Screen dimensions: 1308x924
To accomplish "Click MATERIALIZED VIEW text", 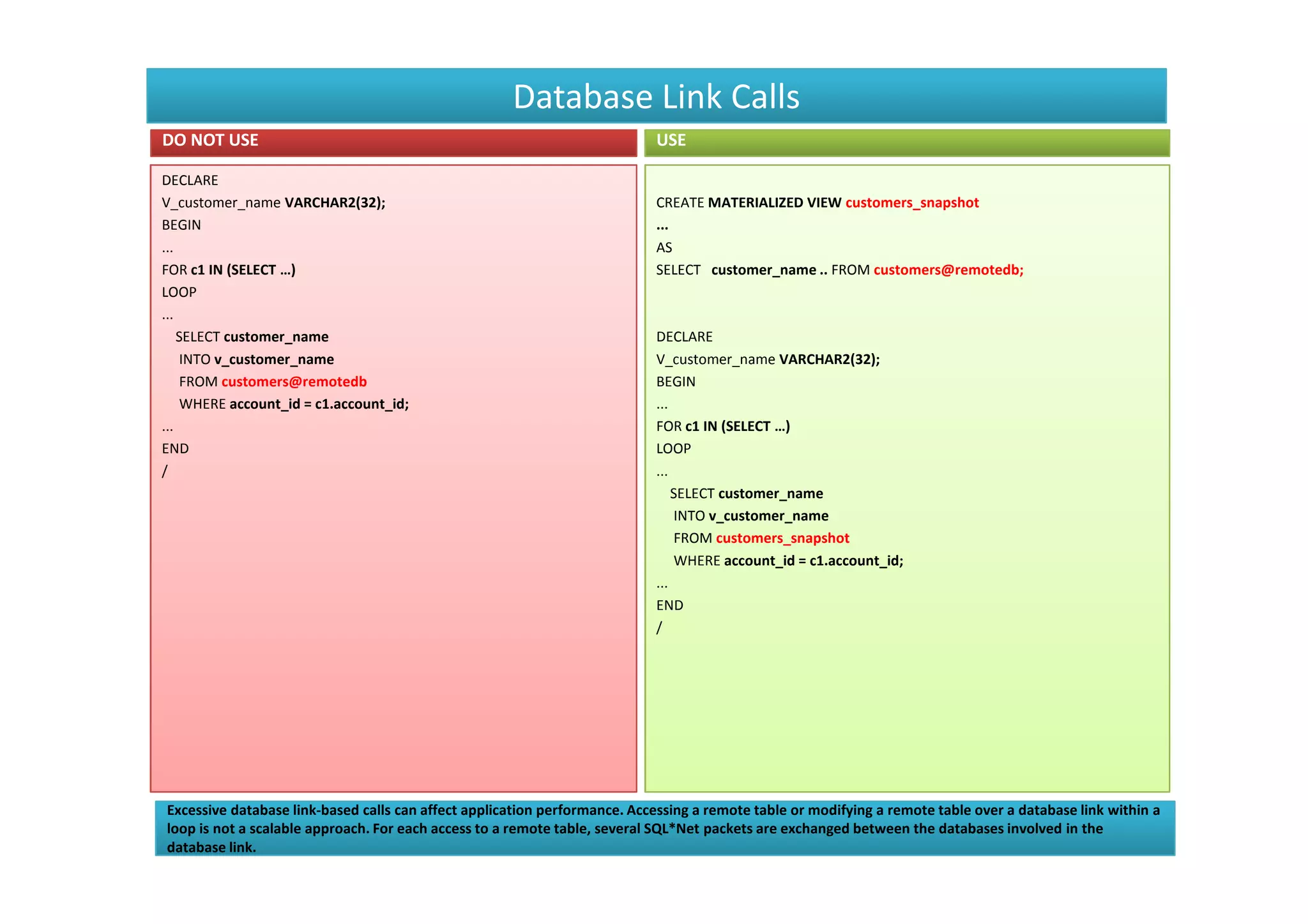I will coord(774,203).
